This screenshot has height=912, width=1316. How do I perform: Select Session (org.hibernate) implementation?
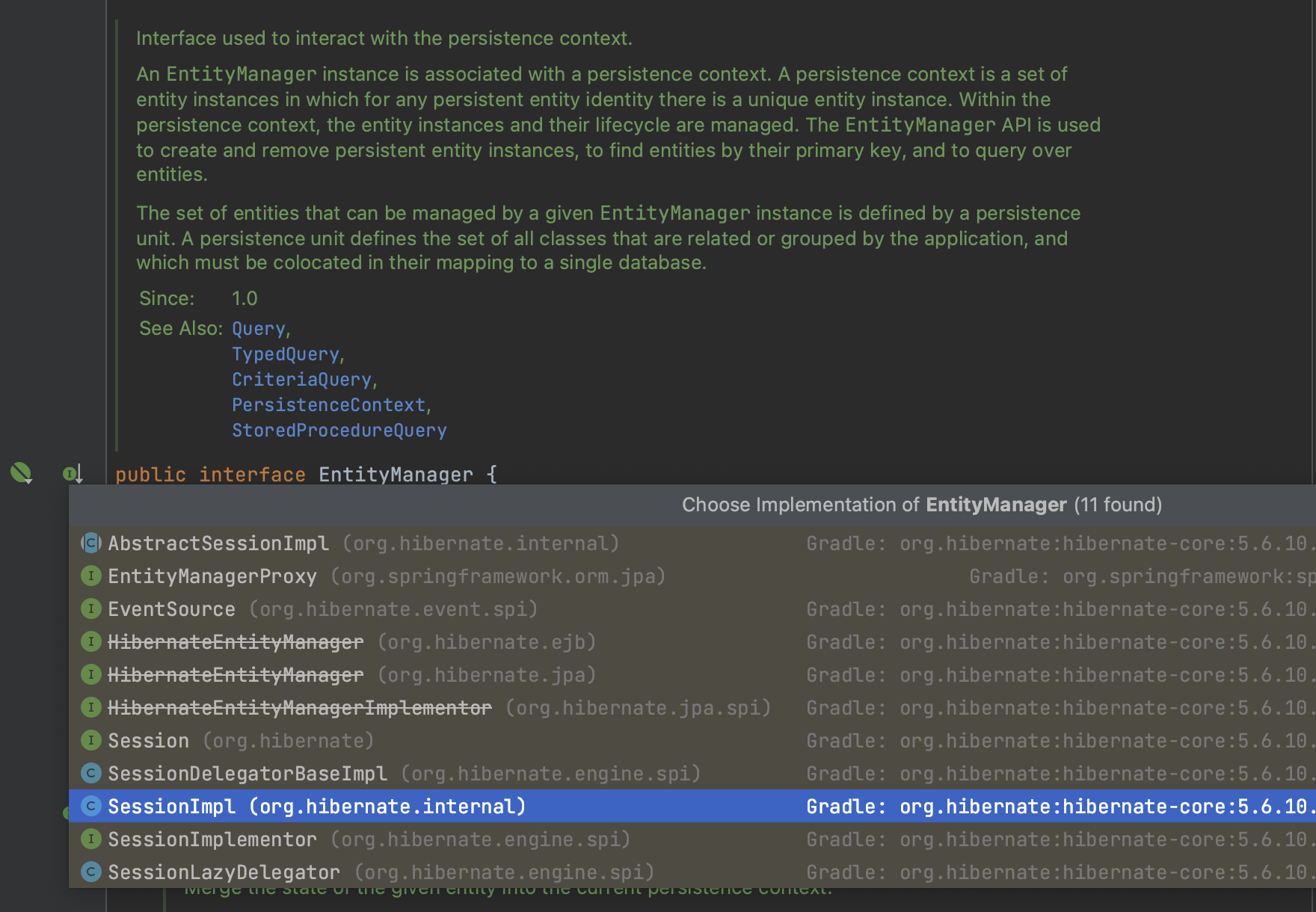(x=692, y=740)
